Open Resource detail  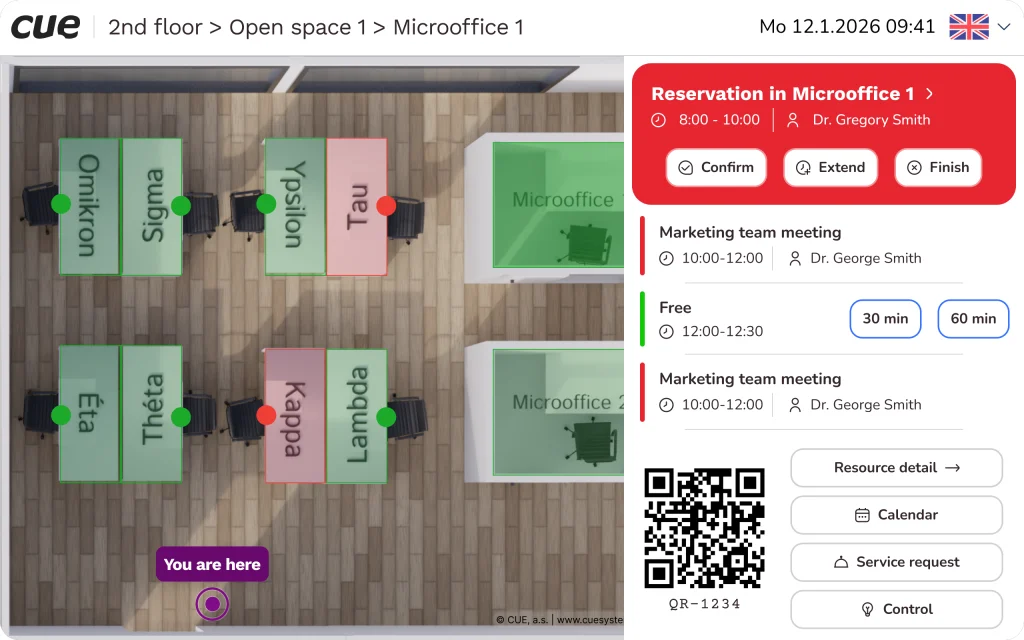(896, 468)
